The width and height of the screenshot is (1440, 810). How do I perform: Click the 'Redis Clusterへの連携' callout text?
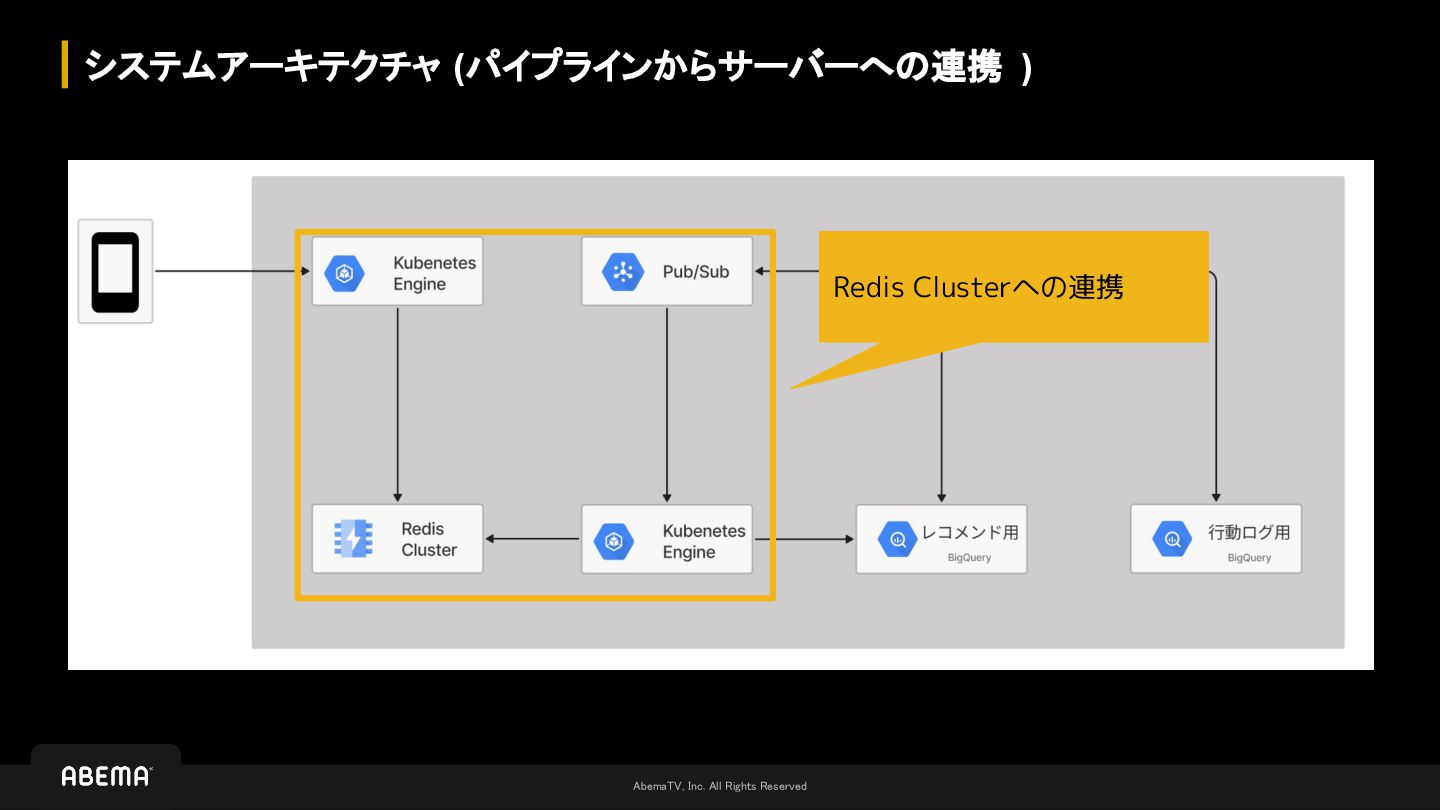tap(978, 287)
